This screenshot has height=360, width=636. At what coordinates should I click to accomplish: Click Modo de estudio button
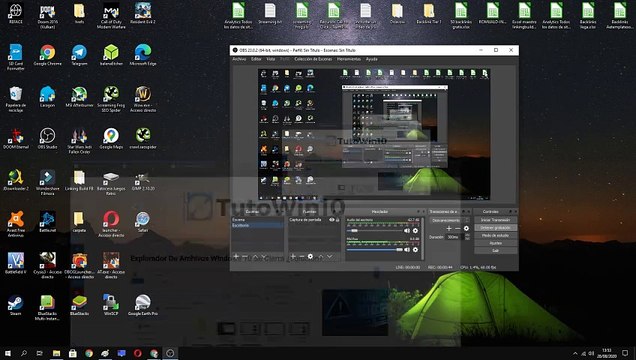pyautogui.click(x=495, y=235)
